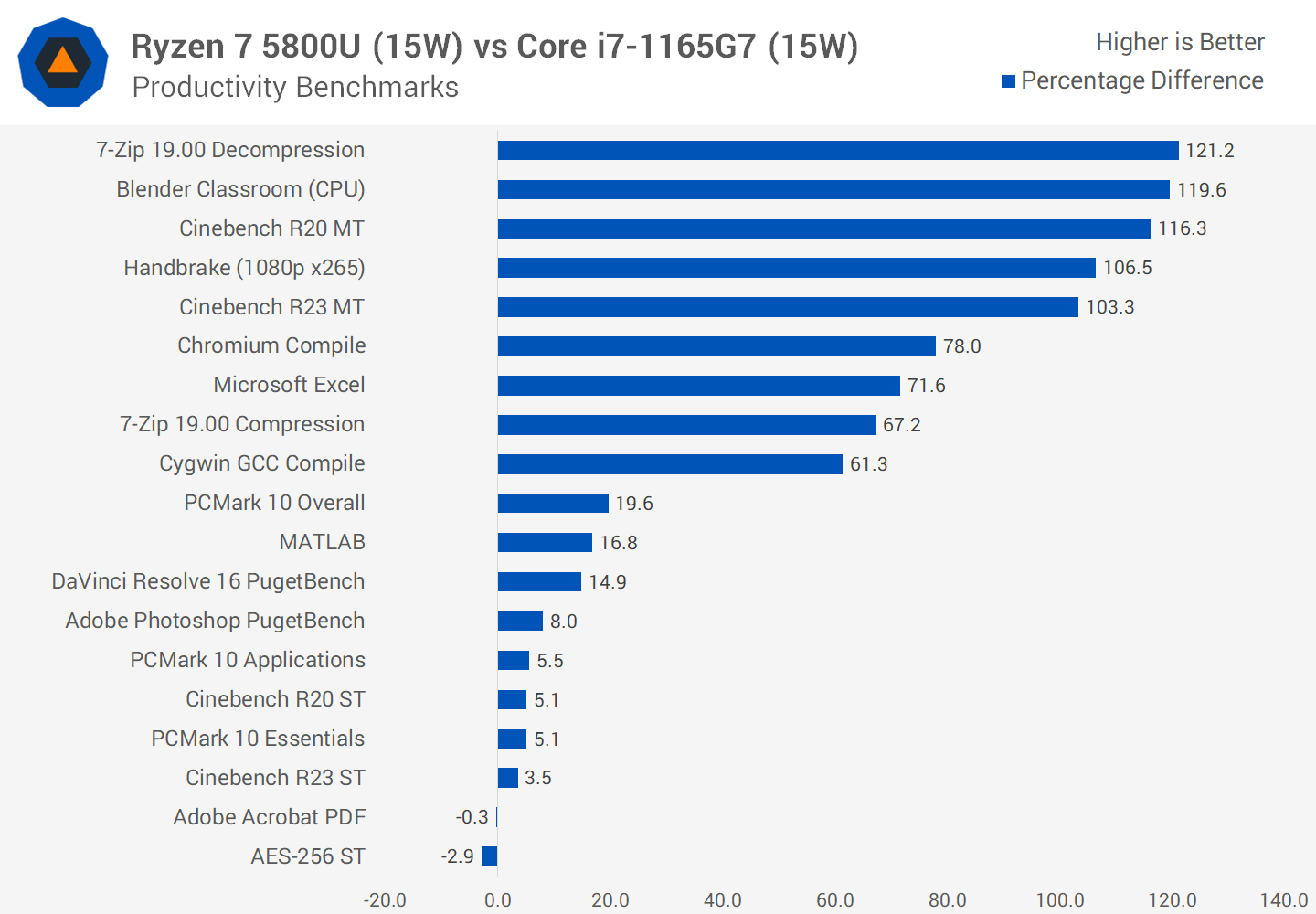Select the 'Chromium Compile' label
The height and width of the screenshot is (914, 1316).
click(x=271, y=345)
